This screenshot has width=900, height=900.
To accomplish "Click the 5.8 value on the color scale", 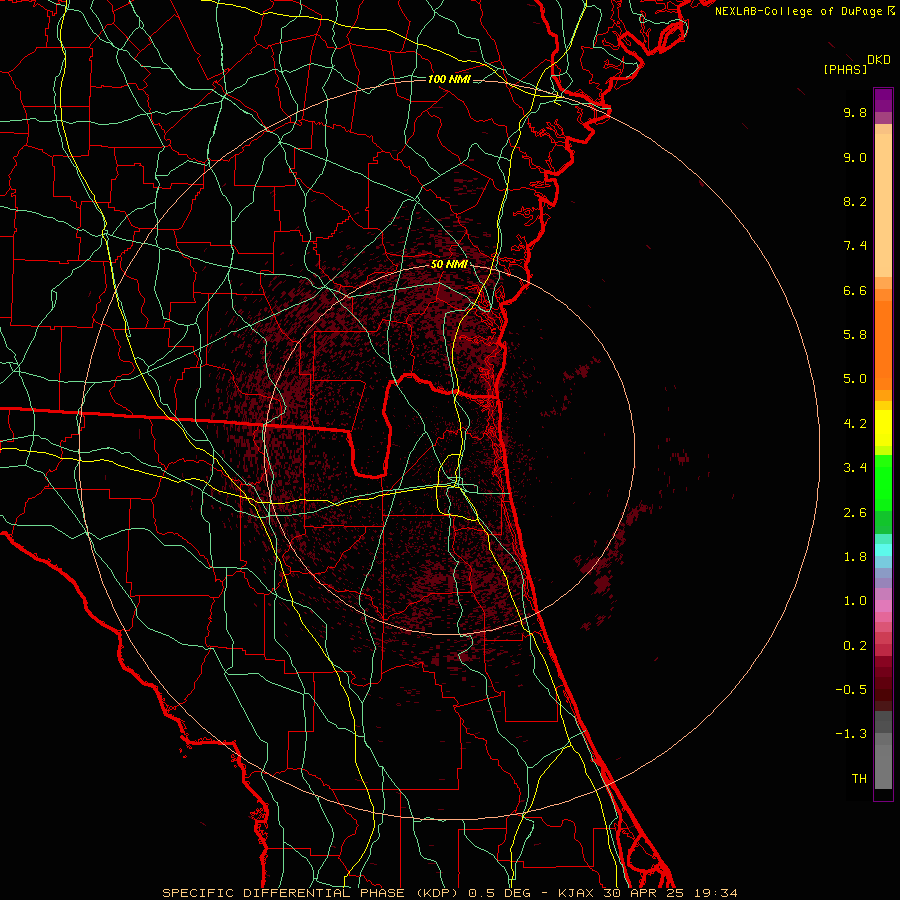I will tap(855, 335).
